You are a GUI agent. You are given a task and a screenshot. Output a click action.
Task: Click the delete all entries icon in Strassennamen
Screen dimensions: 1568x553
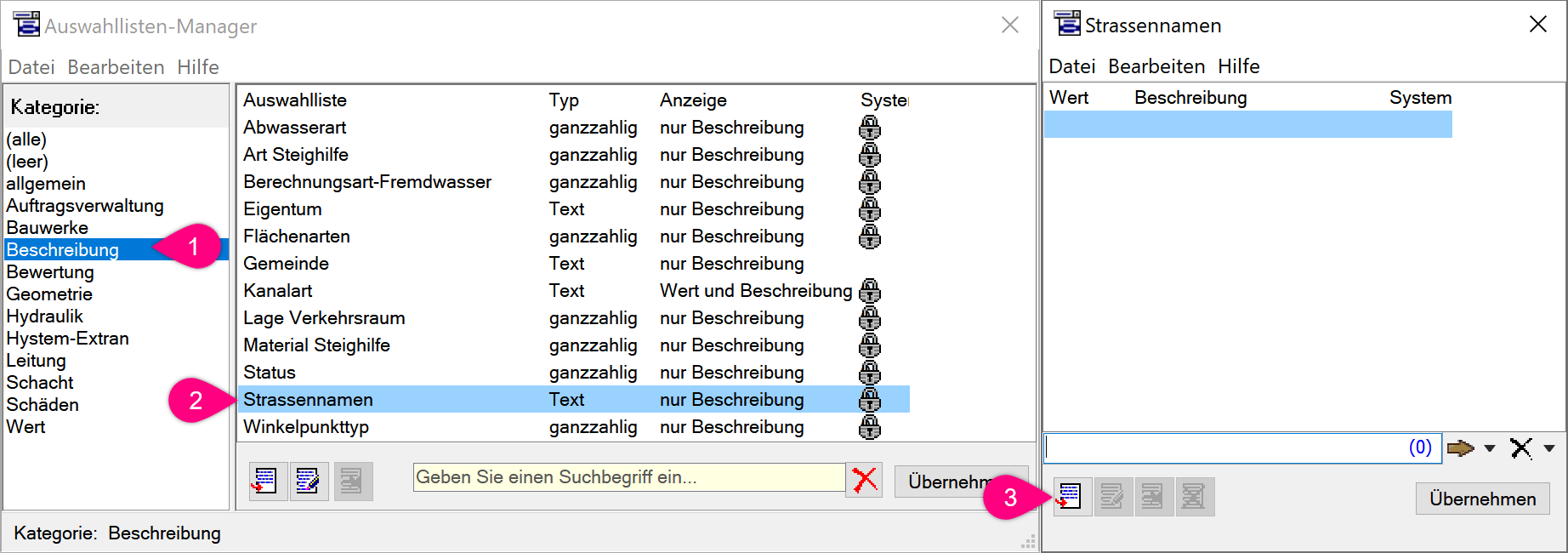coord(1194,497)
